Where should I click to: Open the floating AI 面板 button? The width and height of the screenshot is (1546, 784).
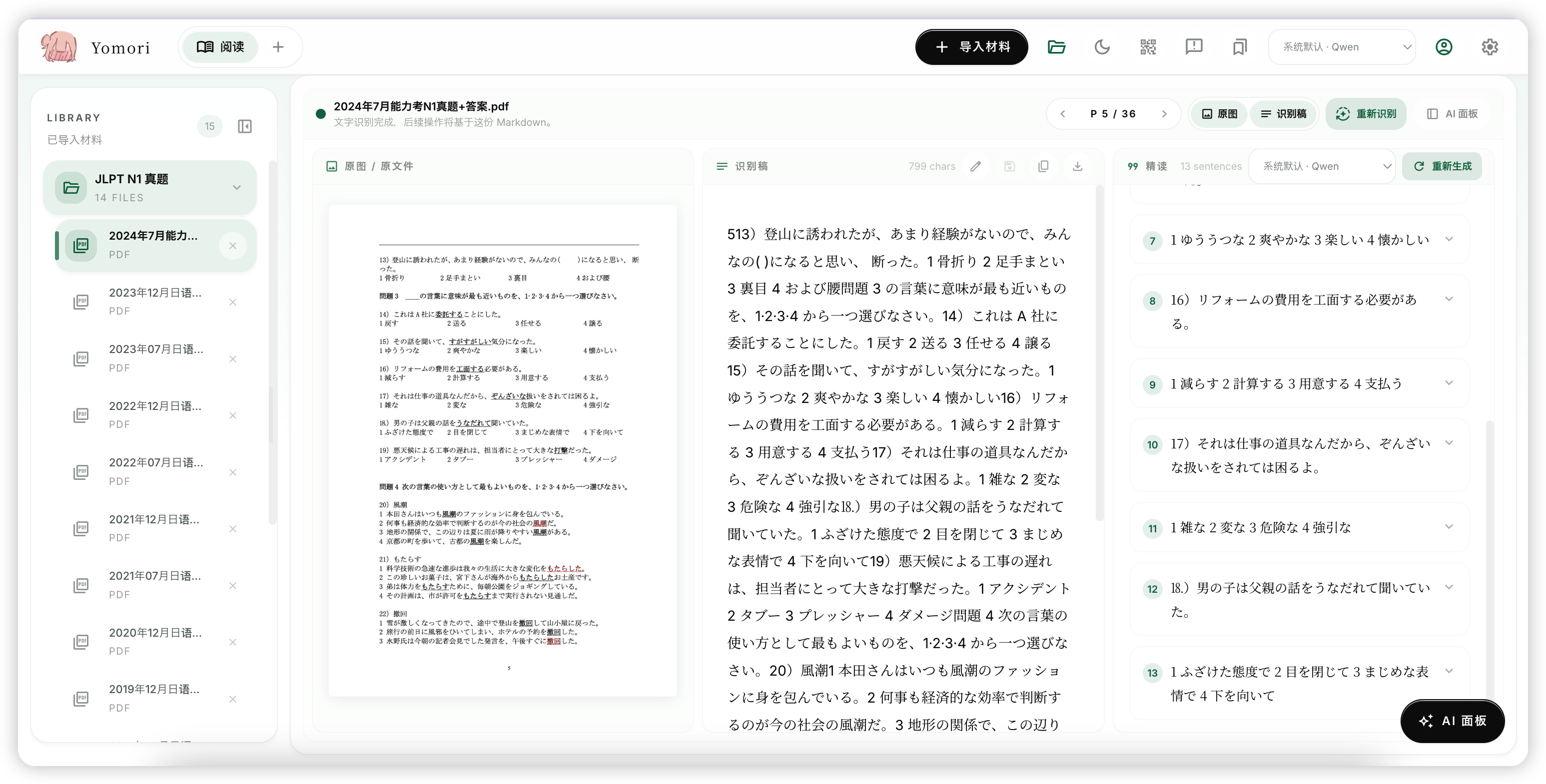point(1452,721)
